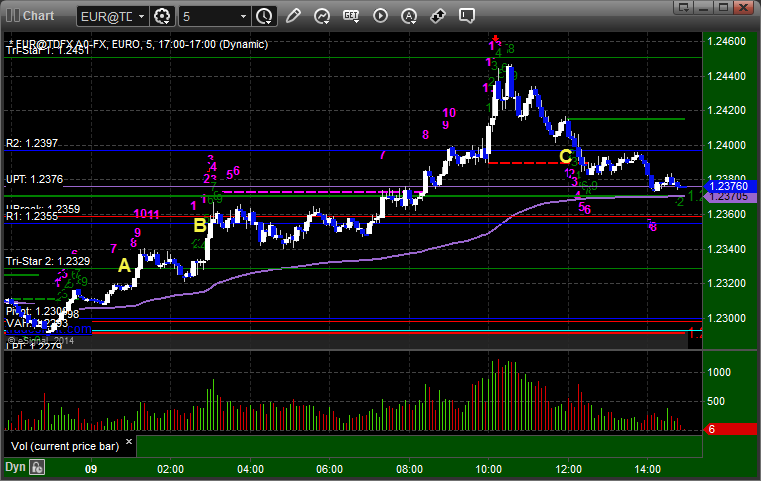Click the yellow A marker on the chart
Screen dimensions: 761x481
(x=125, y=265)
